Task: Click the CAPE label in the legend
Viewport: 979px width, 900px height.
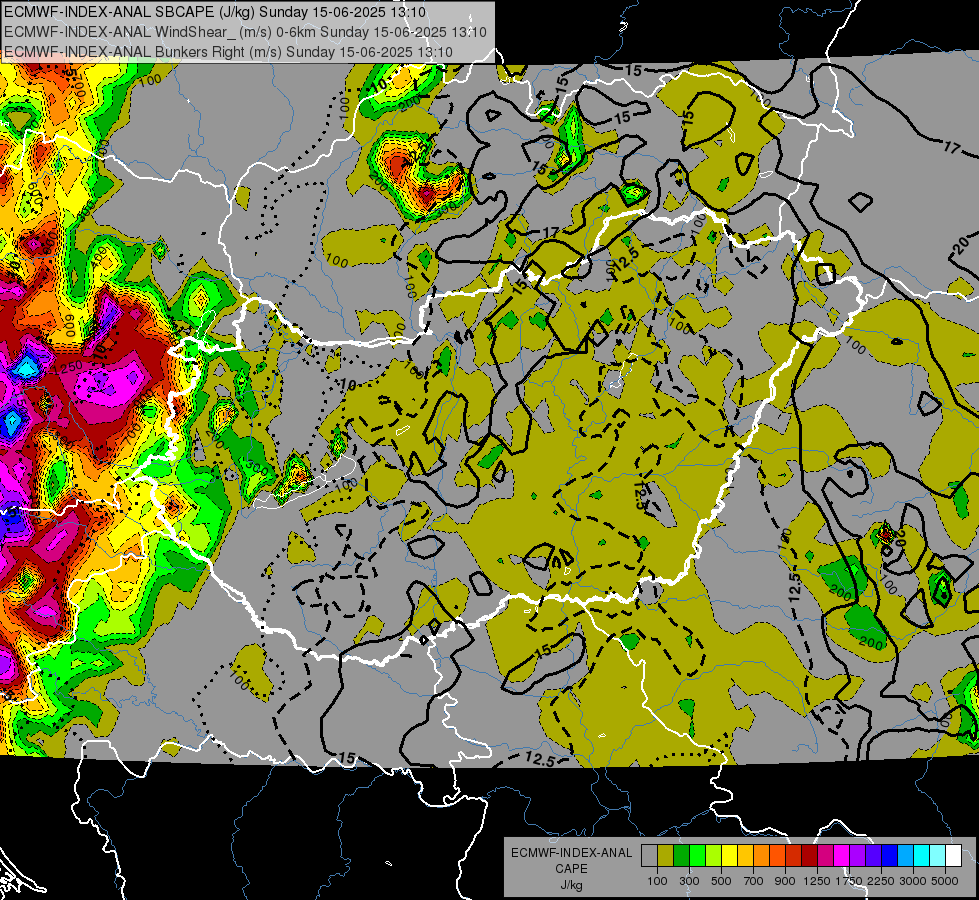Action: click(571, 868)
